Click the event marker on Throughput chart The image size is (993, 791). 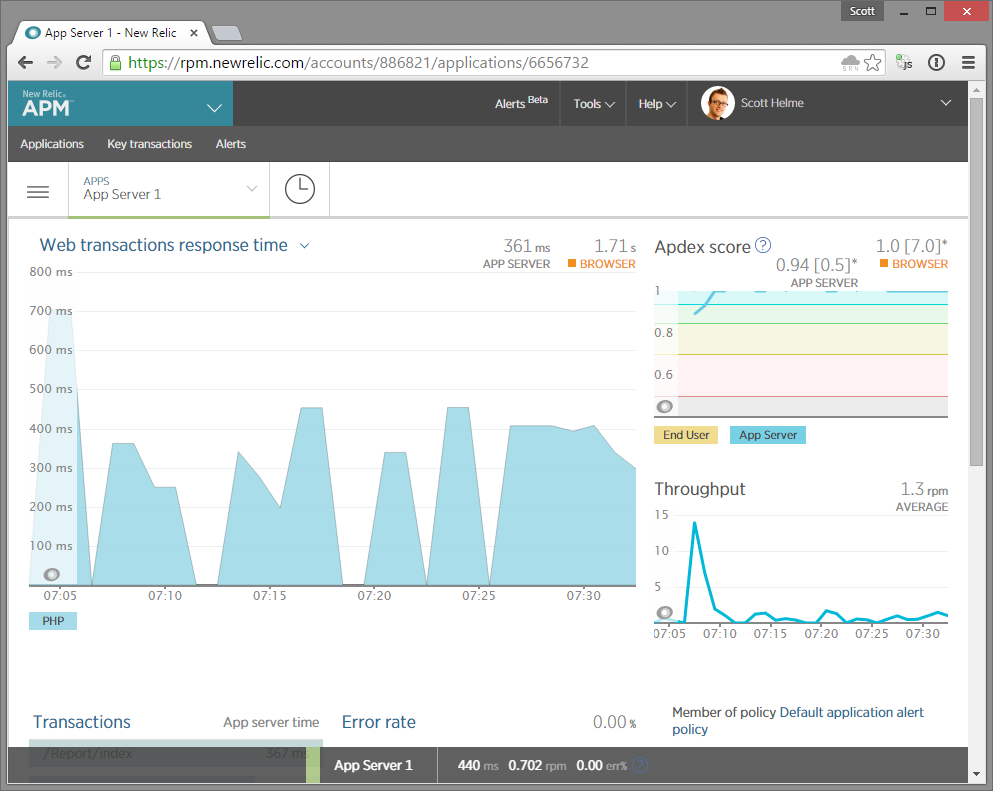tap(664, 612)
